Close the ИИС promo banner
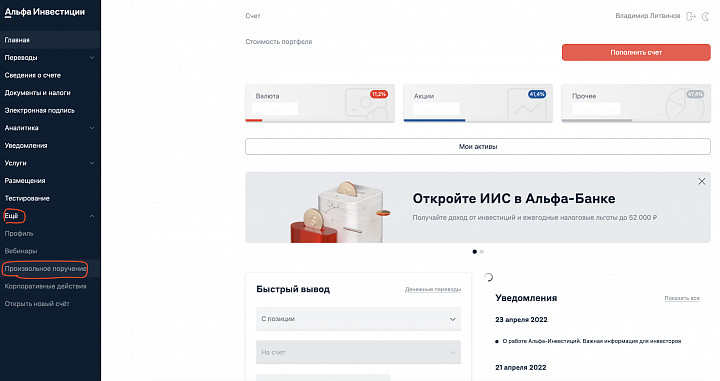Image resolution: width=720 pixels, height=381 pixels. click(702, 181)
